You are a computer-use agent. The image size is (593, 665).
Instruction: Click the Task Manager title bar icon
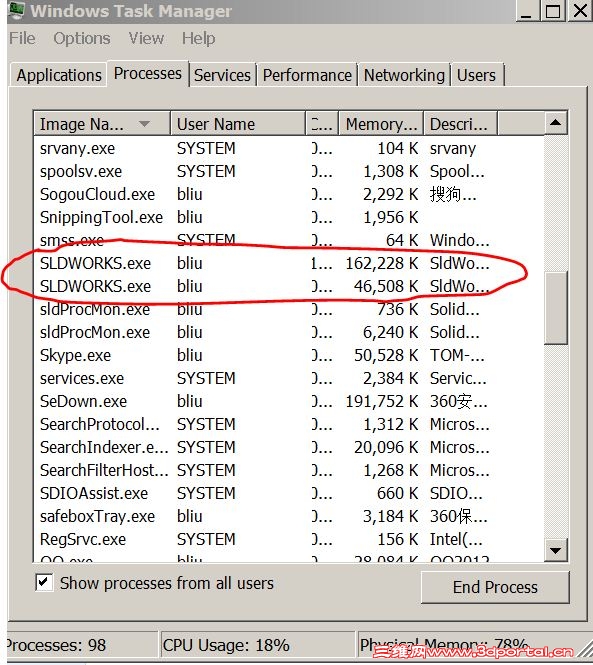click(16, 10)
